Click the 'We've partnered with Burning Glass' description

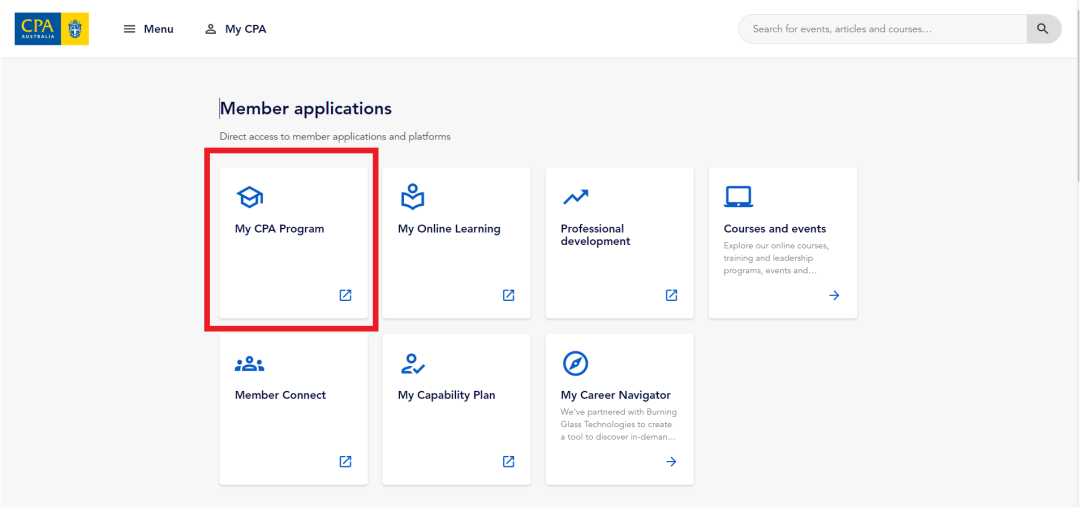(619, 425)
